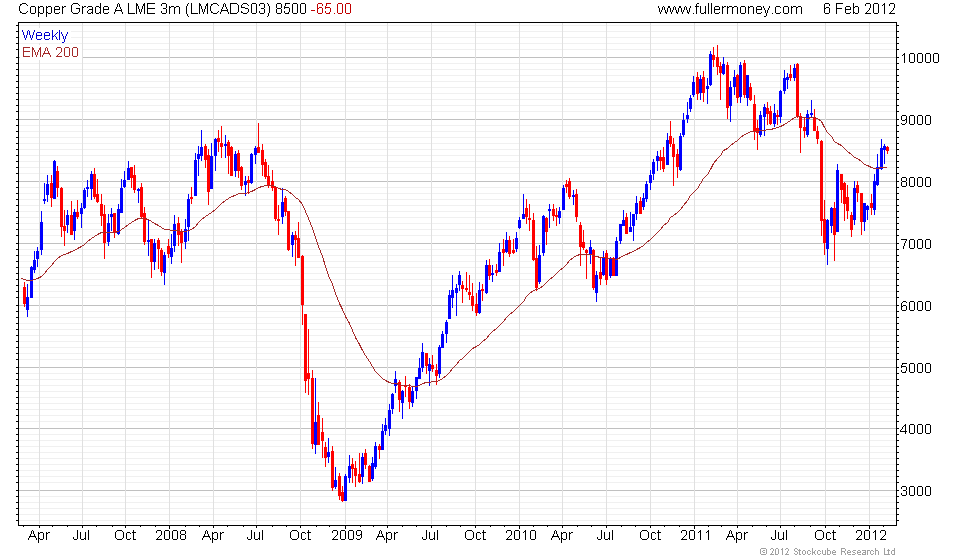
Task: Select the 2009 year marker on time axis
Action: [346, 535]
